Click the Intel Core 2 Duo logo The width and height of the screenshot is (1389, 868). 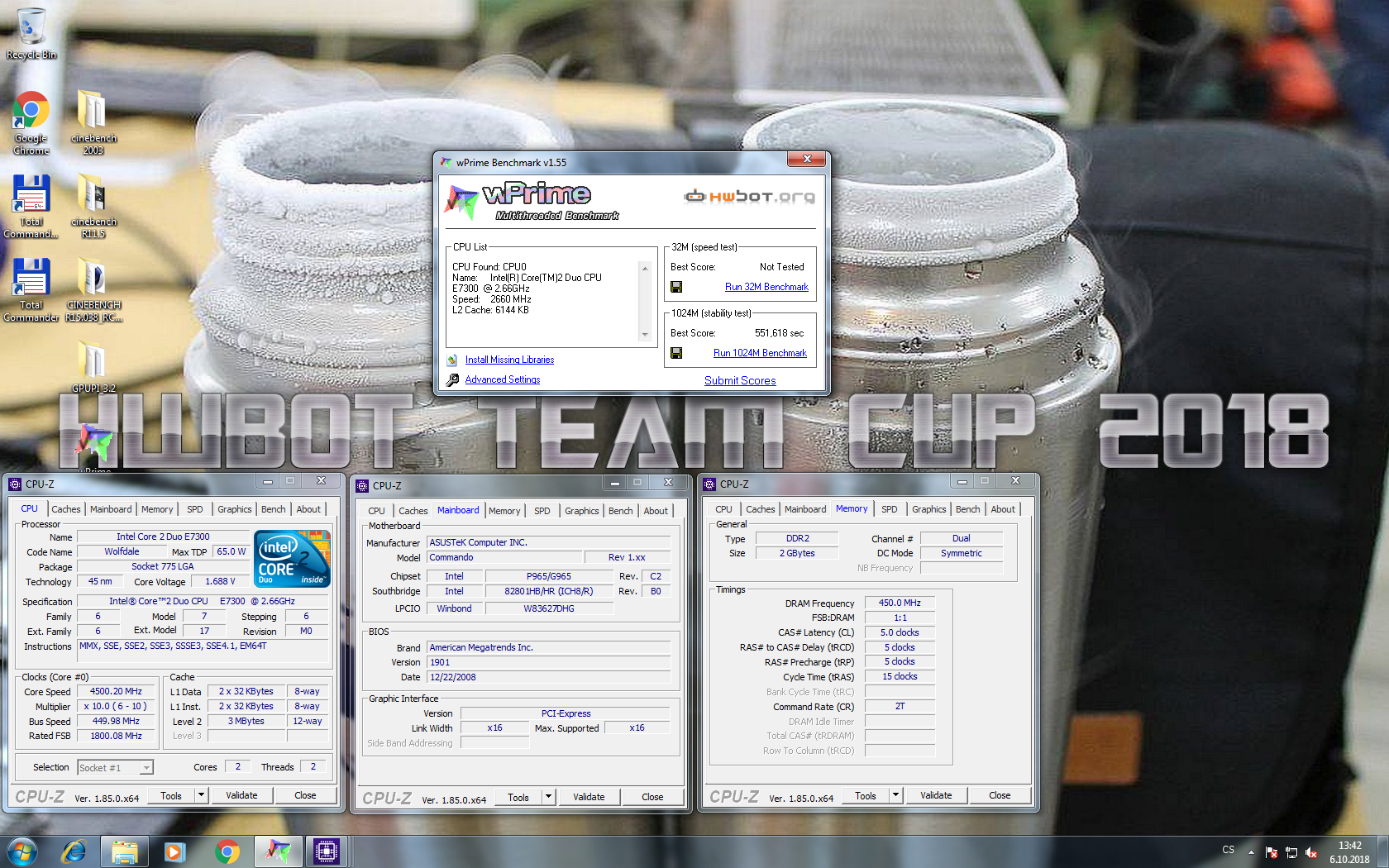coord(293,559)
